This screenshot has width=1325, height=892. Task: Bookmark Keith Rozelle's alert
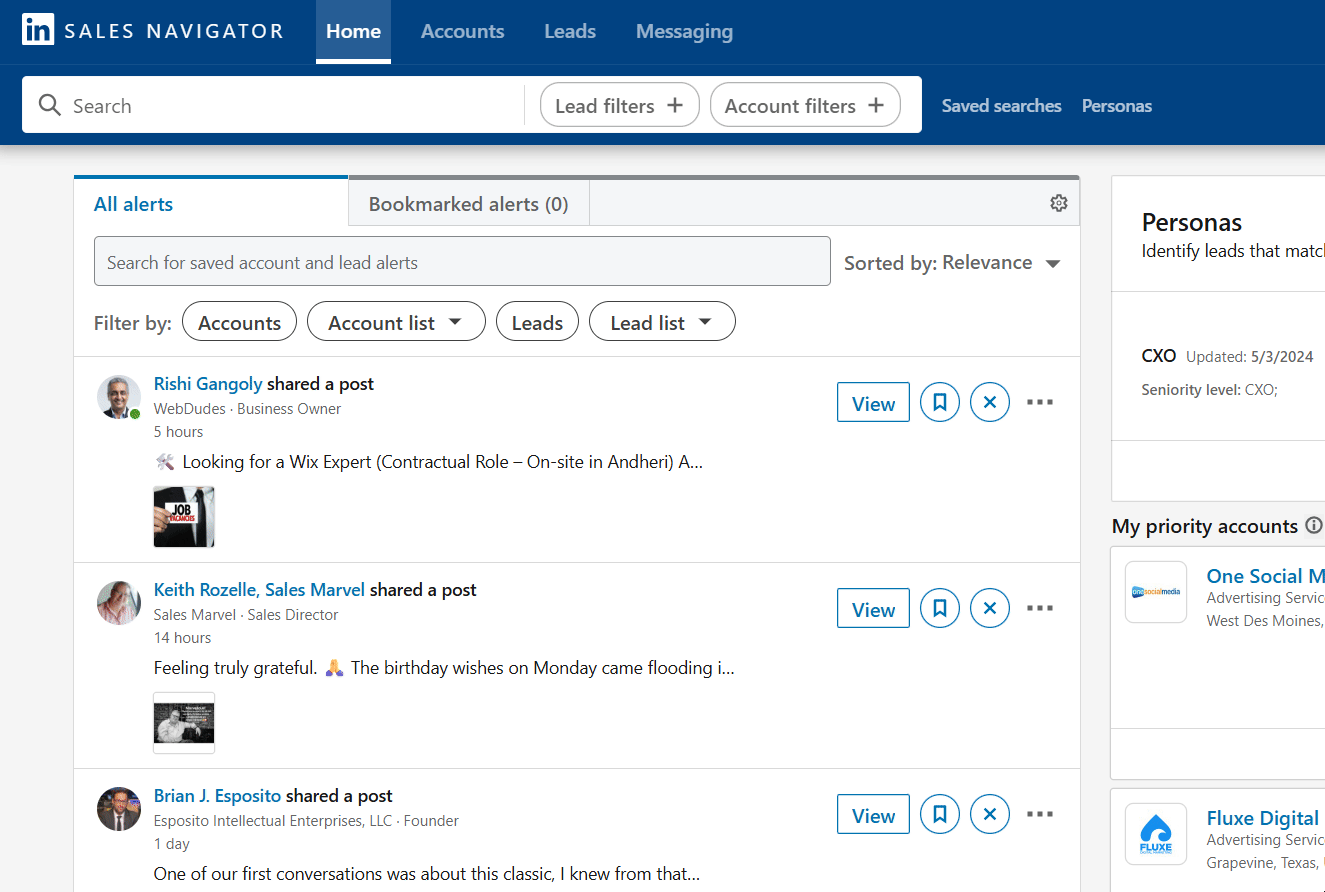[939, 607]
